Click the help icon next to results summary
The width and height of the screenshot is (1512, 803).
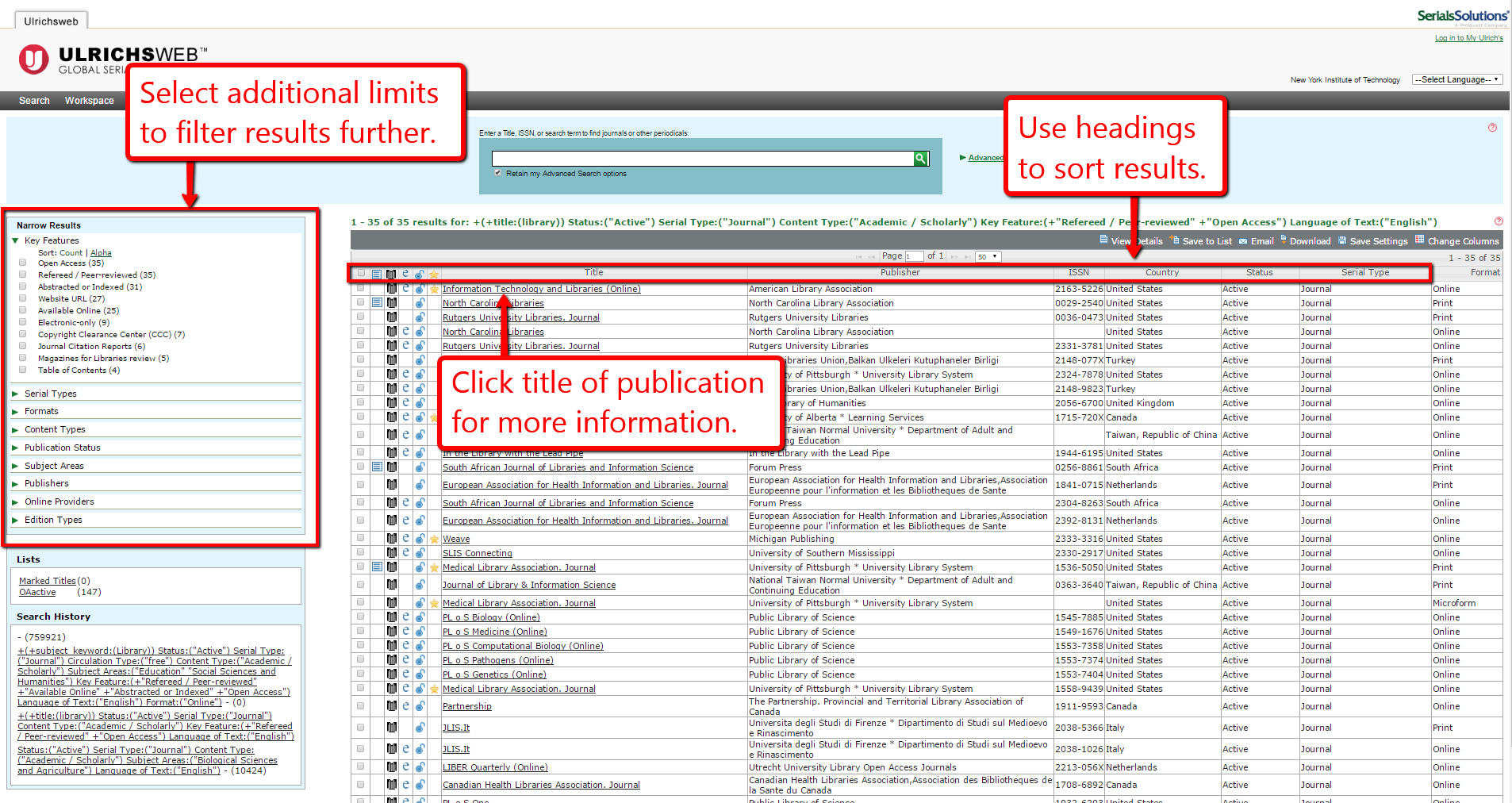click(1498, 221)
